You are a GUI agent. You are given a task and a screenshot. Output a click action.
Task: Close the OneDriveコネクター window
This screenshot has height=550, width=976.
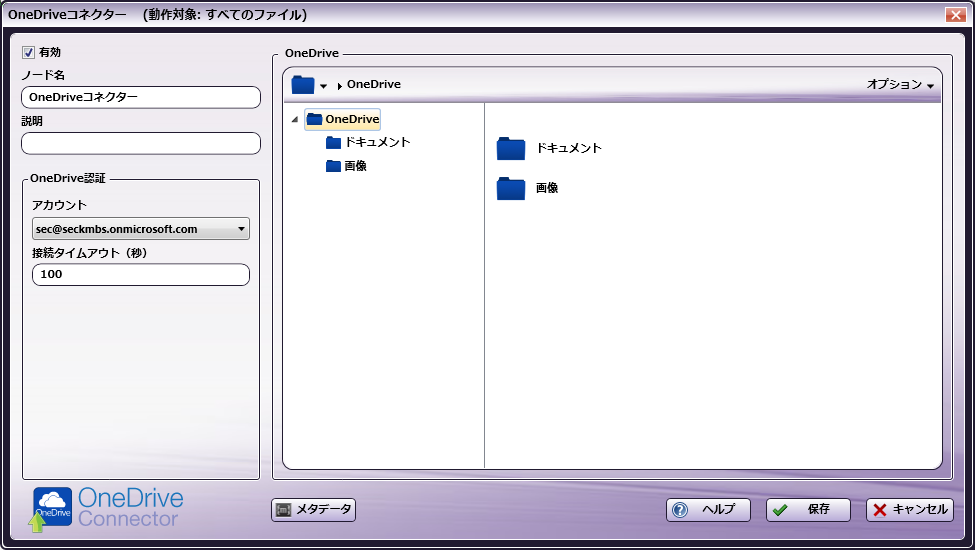955,14
